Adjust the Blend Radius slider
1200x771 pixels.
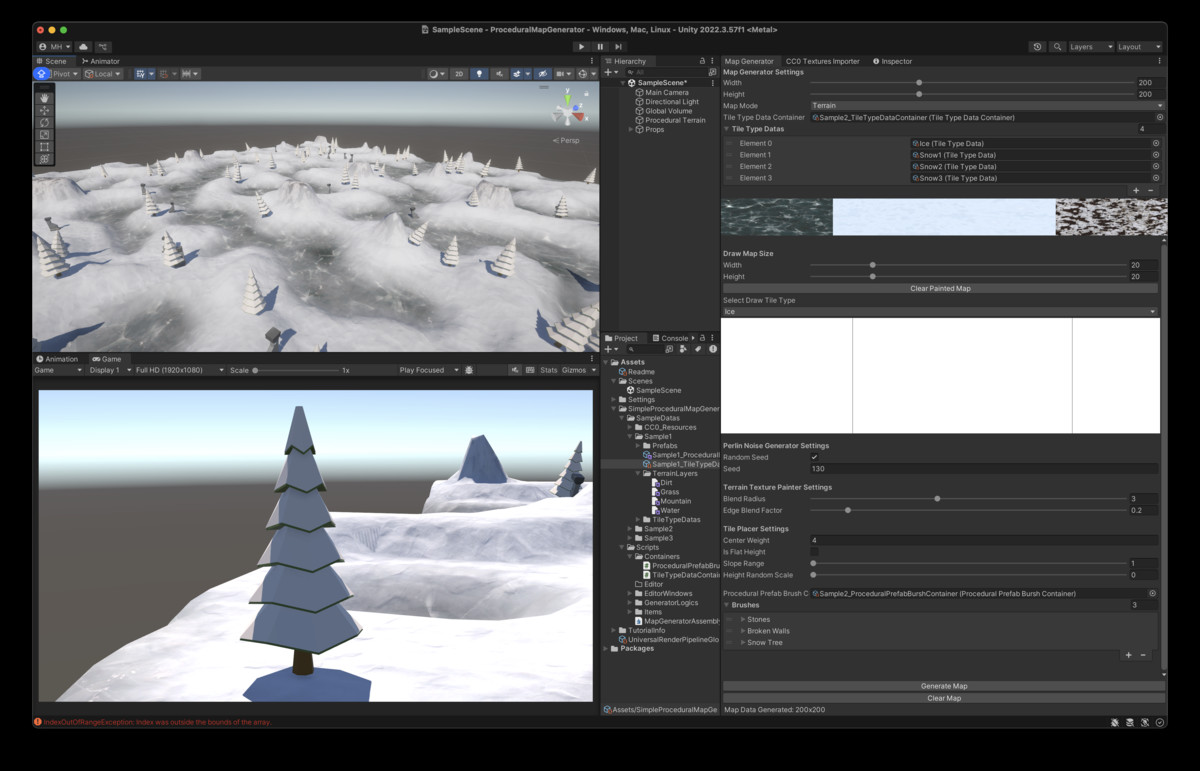pyautogui.click(x=968, y=498)
